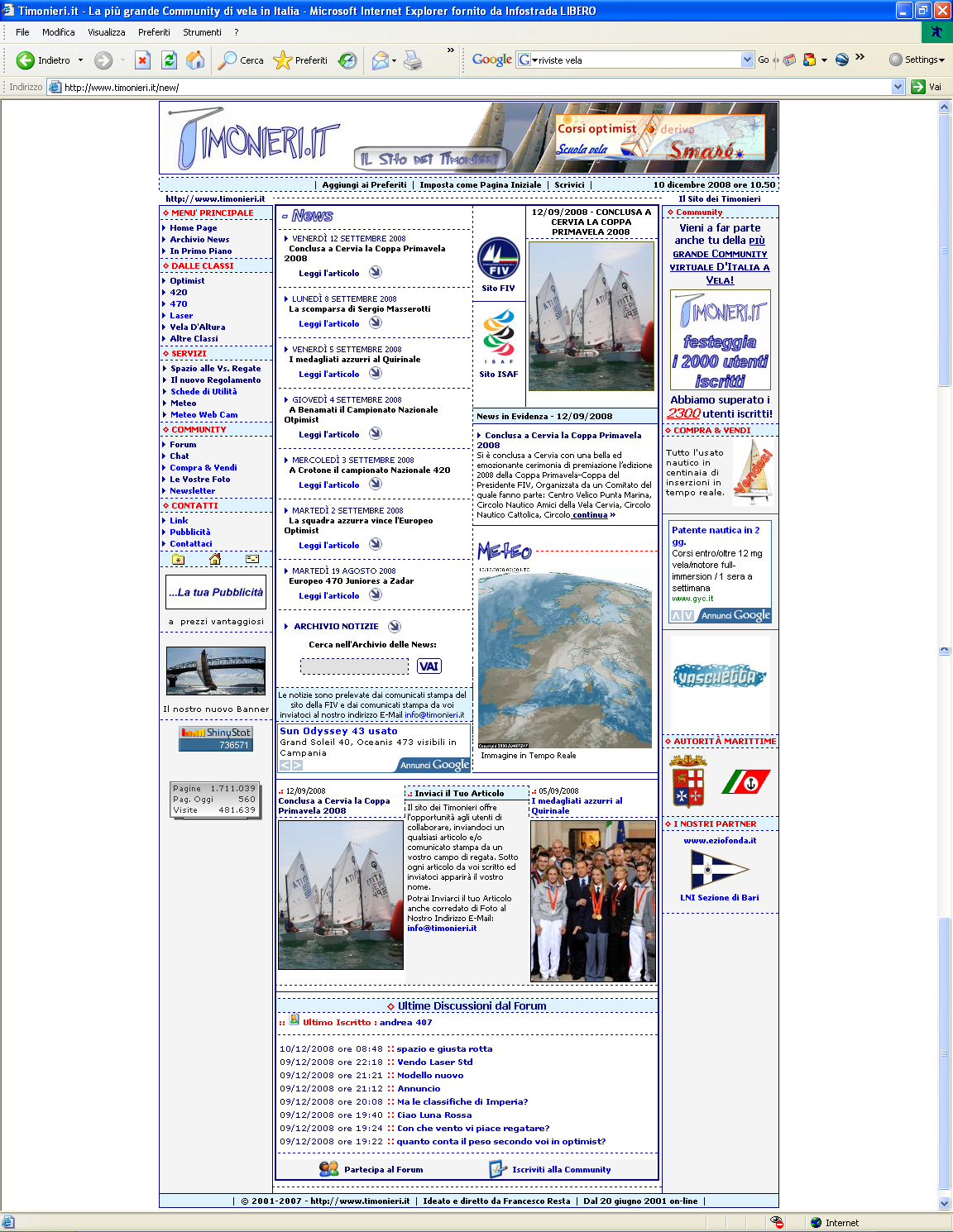This screenshot has height=1232, width=953.
Task: Open the Archivio News sidebar link
Action: tap(199, 240)
